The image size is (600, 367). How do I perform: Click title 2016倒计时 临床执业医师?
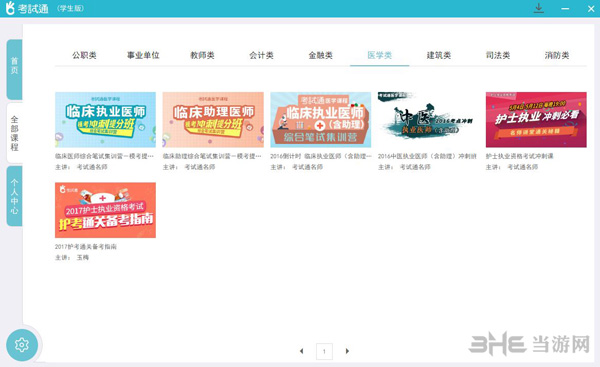click(321, 156)
